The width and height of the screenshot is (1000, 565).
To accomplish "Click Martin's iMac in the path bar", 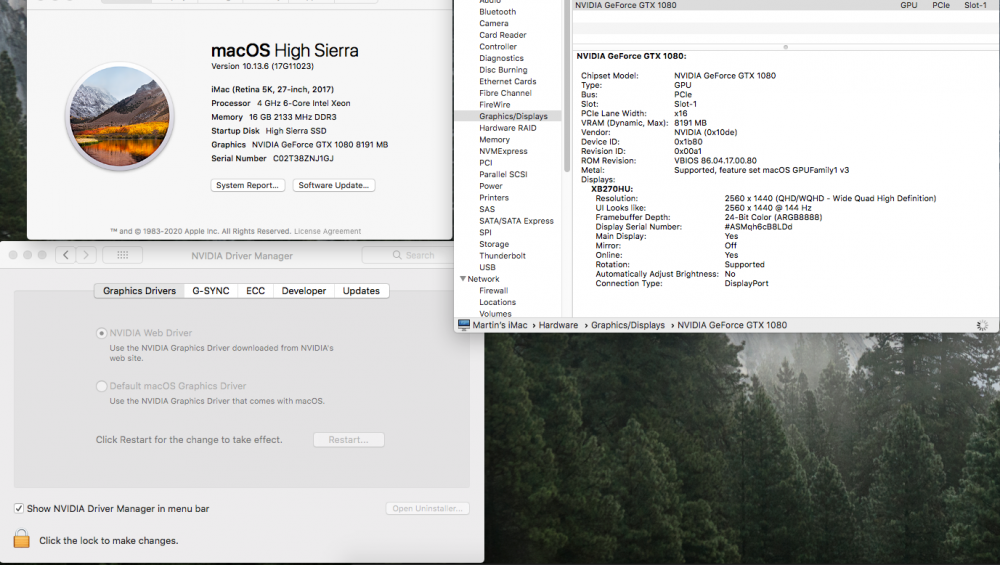I will pos(499,325).
